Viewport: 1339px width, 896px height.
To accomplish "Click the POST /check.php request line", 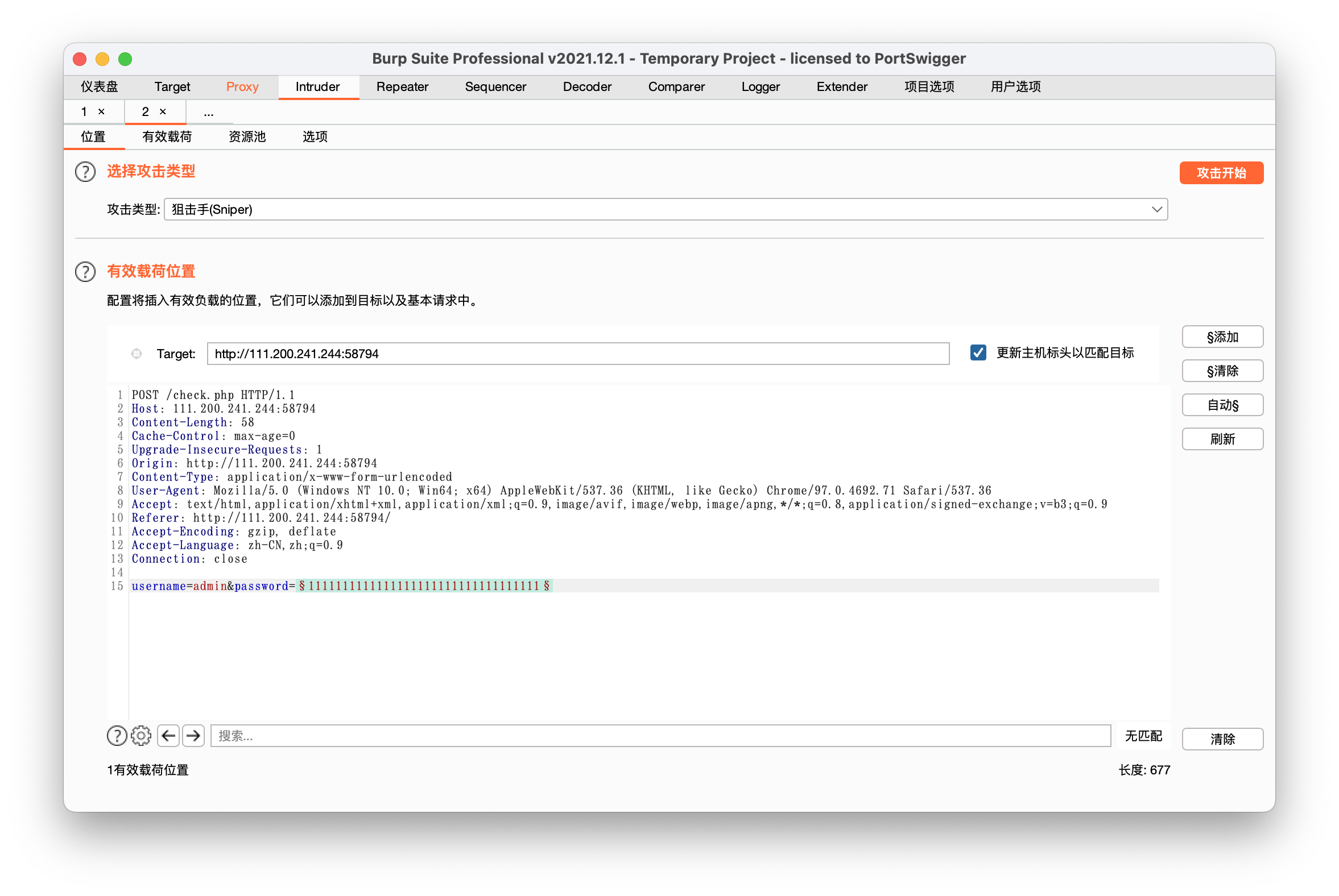I will (x=213, y=396).
